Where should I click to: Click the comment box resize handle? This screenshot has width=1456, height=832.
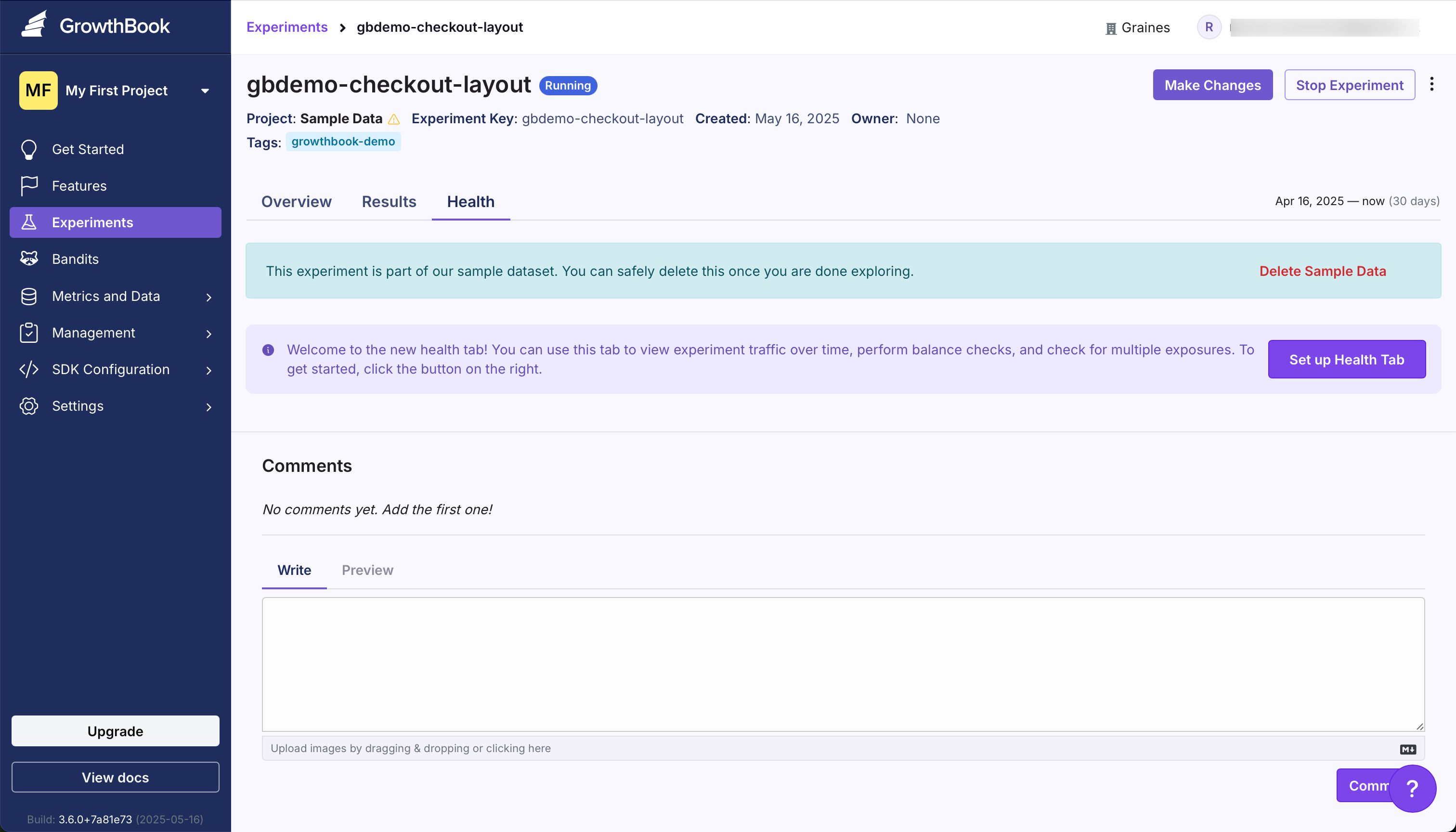click(x=1419, y=726)
